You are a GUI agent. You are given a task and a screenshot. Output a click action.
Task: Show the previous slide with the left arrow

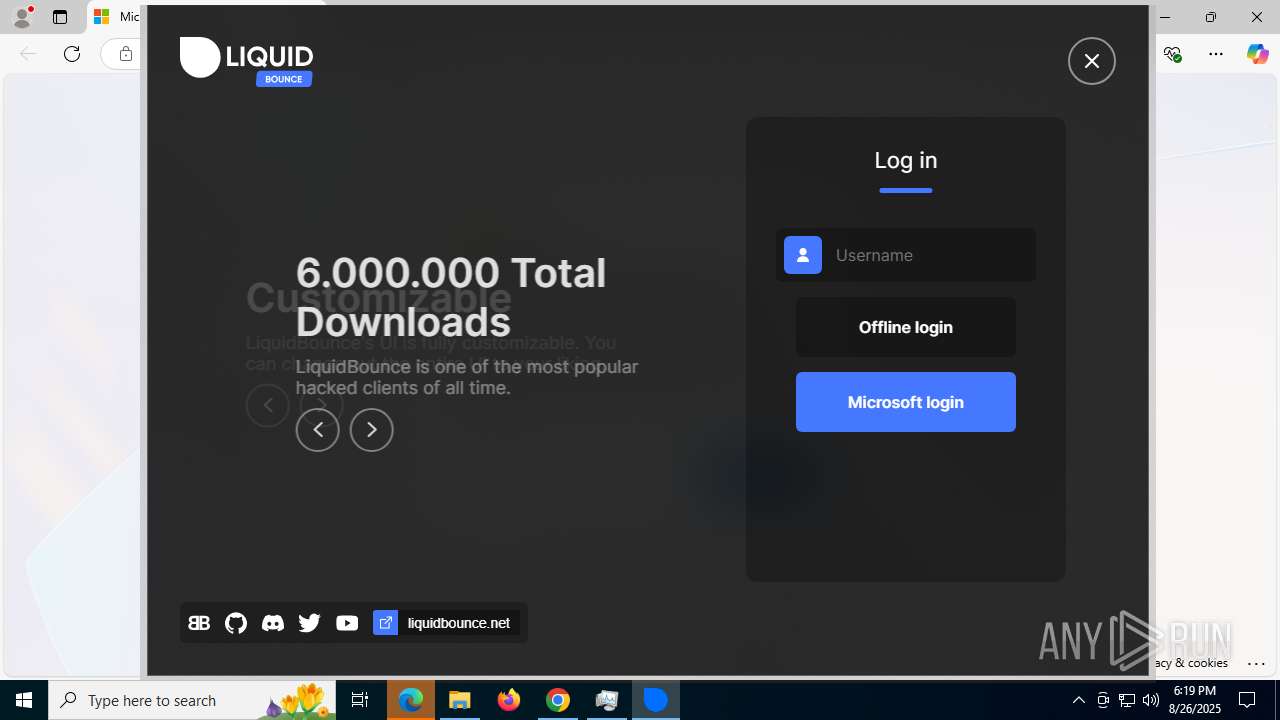point(317,430)
